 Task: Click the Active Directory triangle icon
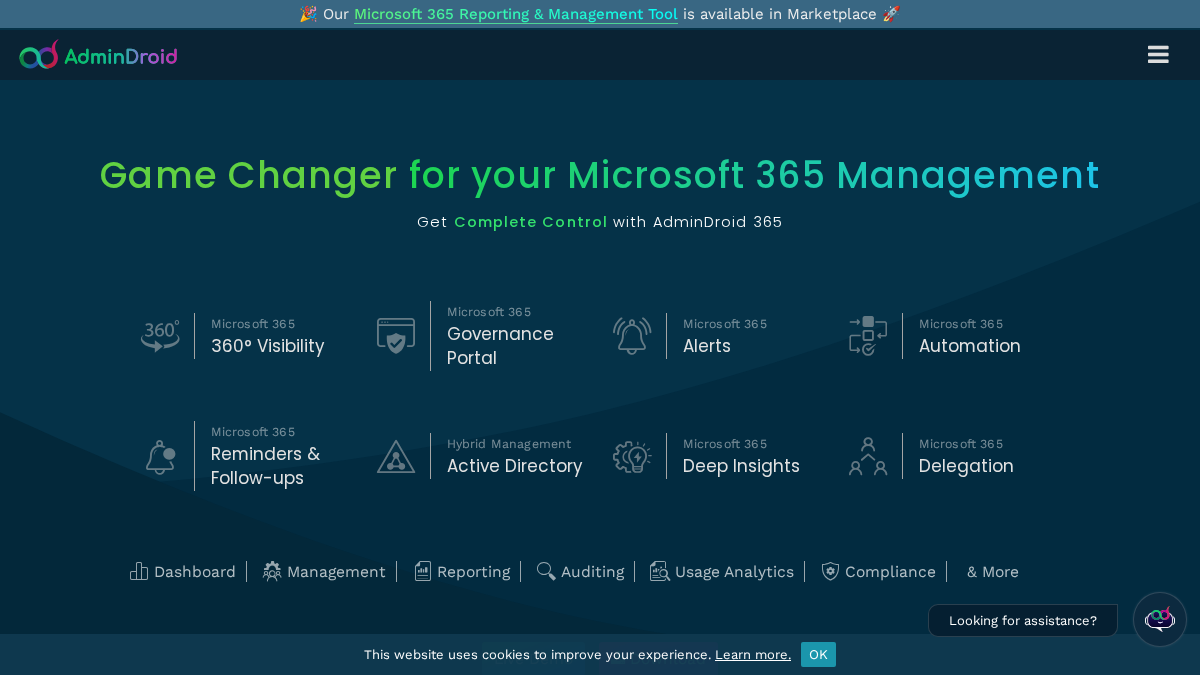(396, 456)
